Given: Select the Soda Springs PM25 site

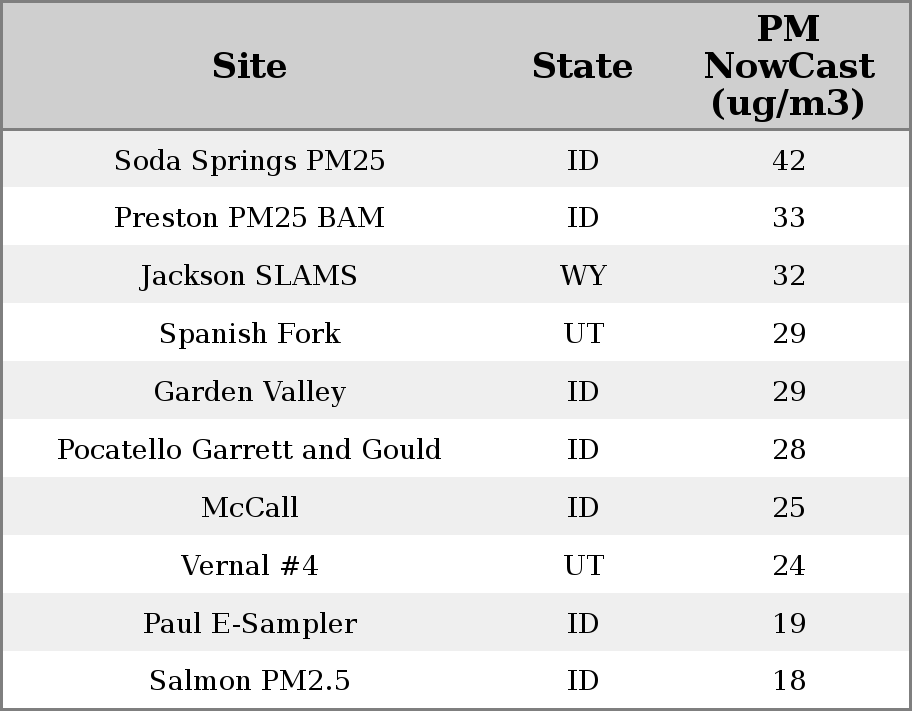Looking at the screenshot, I should point(249,160).
